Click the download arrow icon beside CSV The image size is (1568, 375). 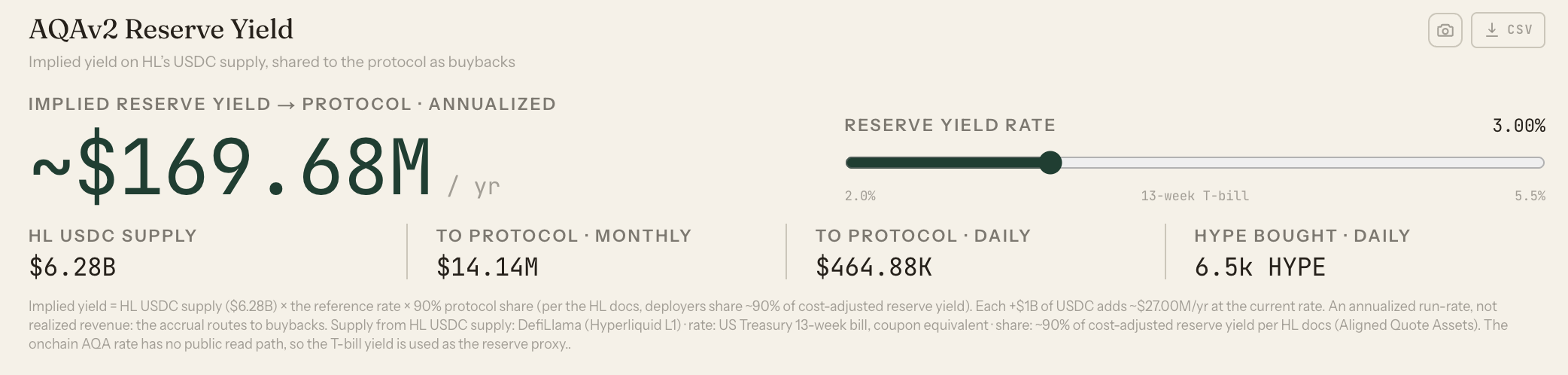(x=1491, y=29)
